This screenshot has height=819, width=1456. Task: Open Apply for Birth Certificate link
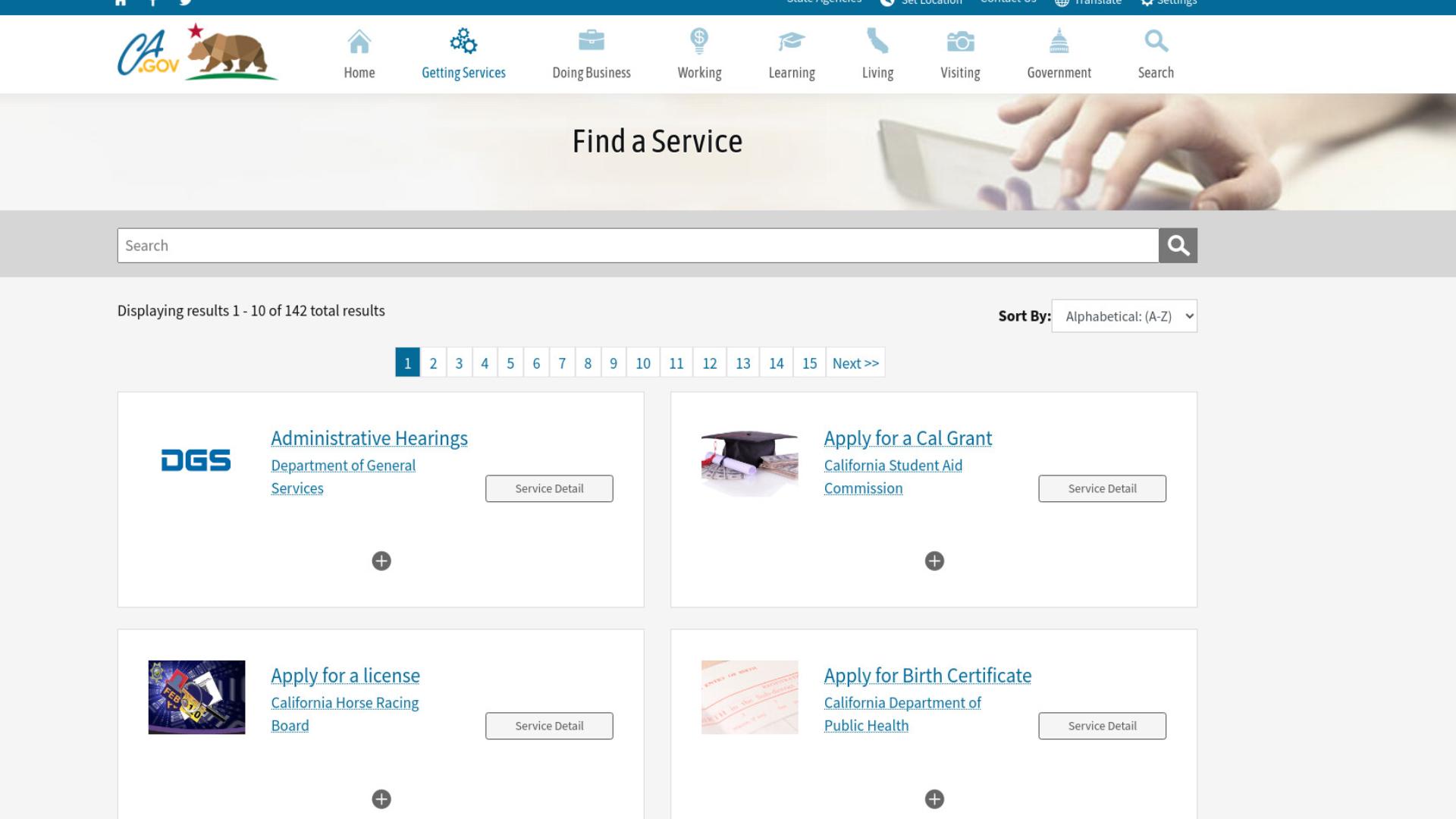(x=927, y=676)
